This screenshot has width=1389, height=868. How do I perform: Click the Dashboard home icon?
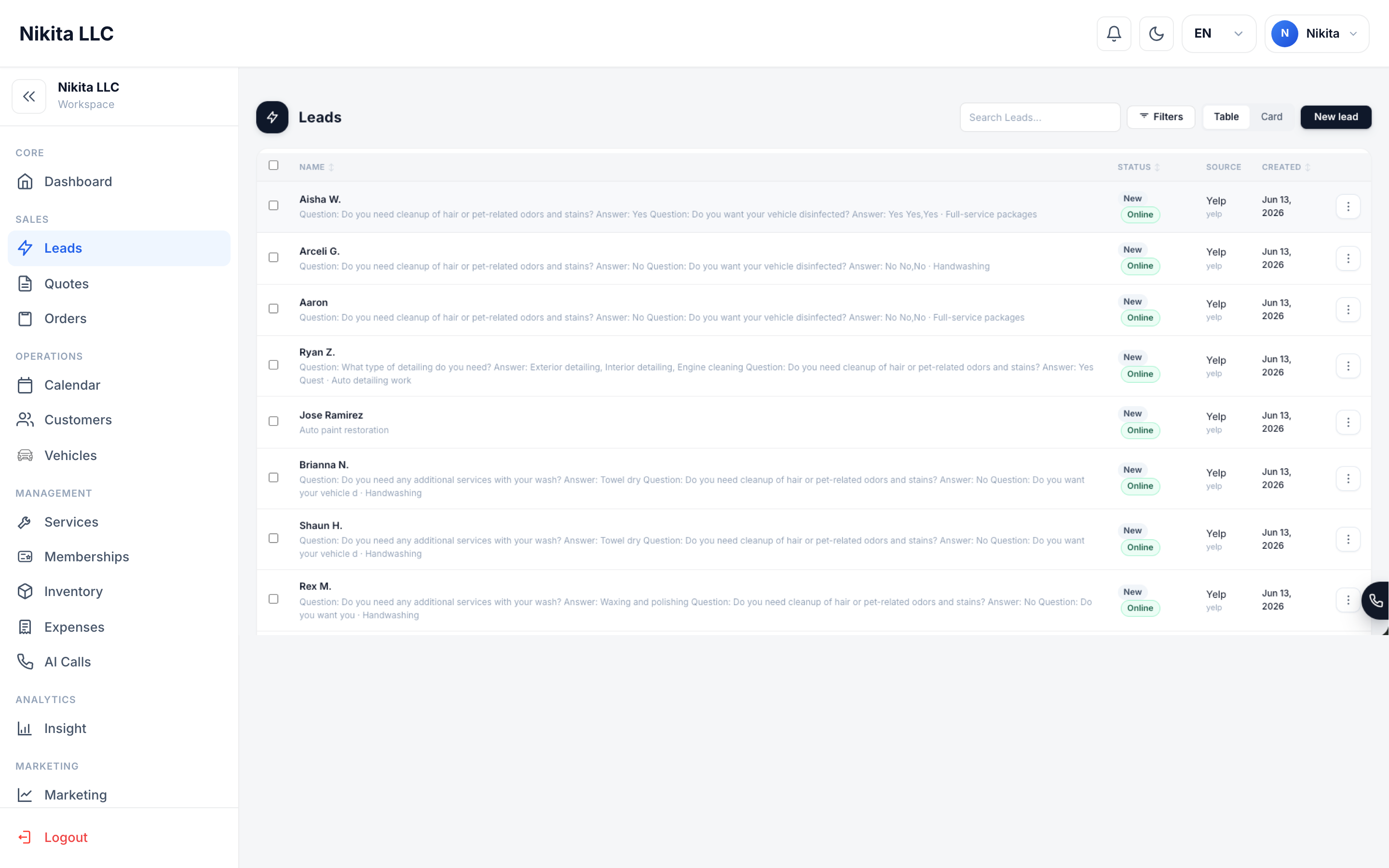25,181
